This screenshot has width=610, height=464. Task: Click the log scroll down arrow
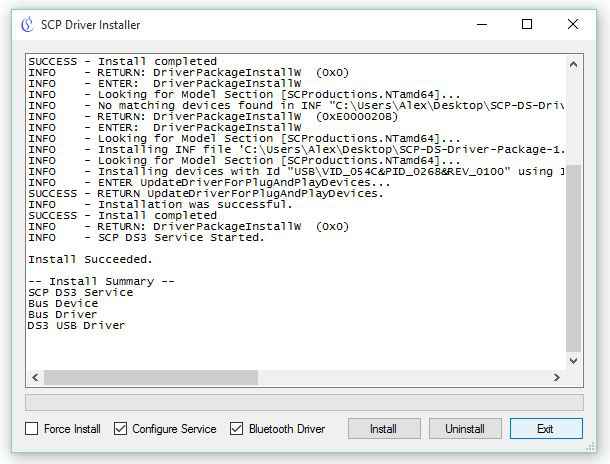[573, 361]
